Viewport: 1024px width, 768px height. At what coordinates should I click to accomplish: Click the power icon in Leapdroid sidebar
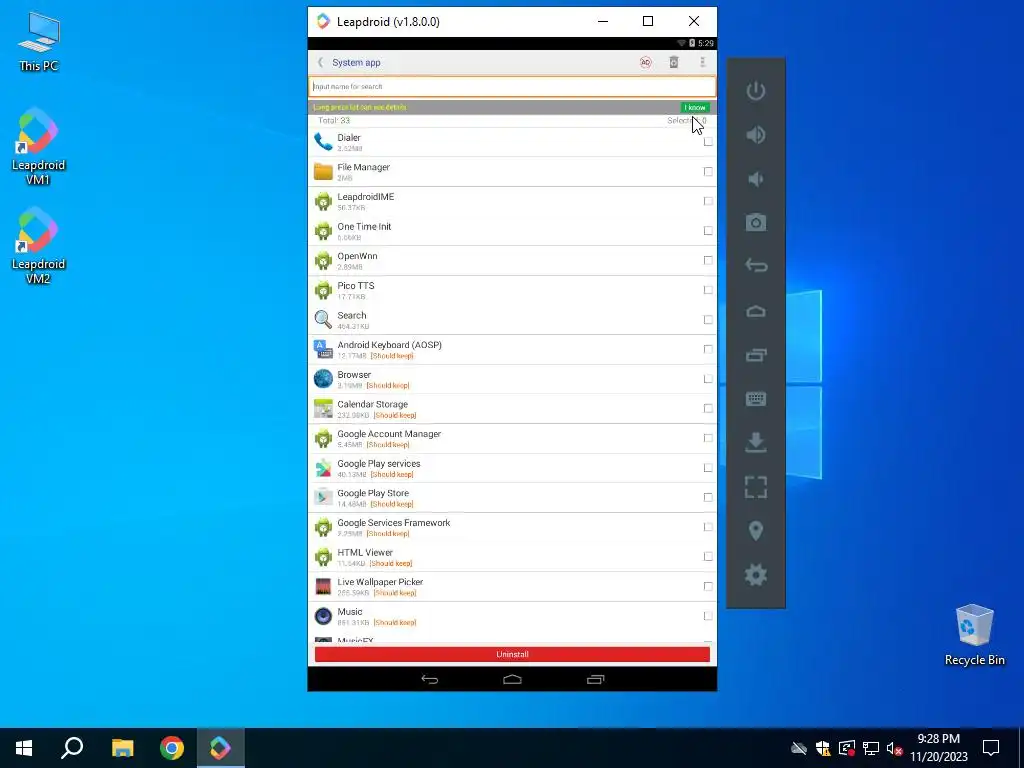[756, 90]
